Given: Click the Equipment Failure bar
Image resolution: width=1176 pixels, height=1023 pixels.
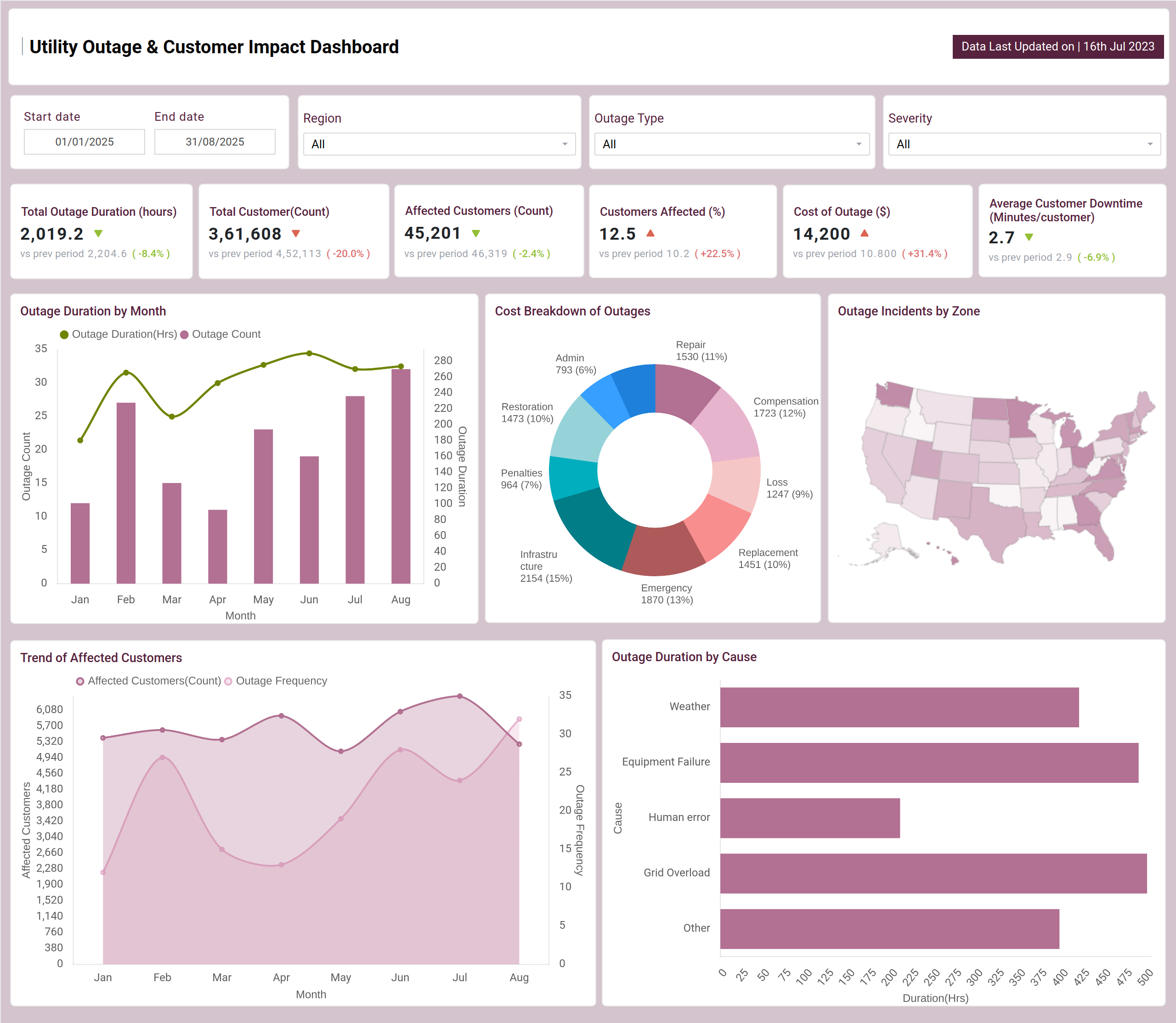Looking at the screenshot, I should click(929, 763).
